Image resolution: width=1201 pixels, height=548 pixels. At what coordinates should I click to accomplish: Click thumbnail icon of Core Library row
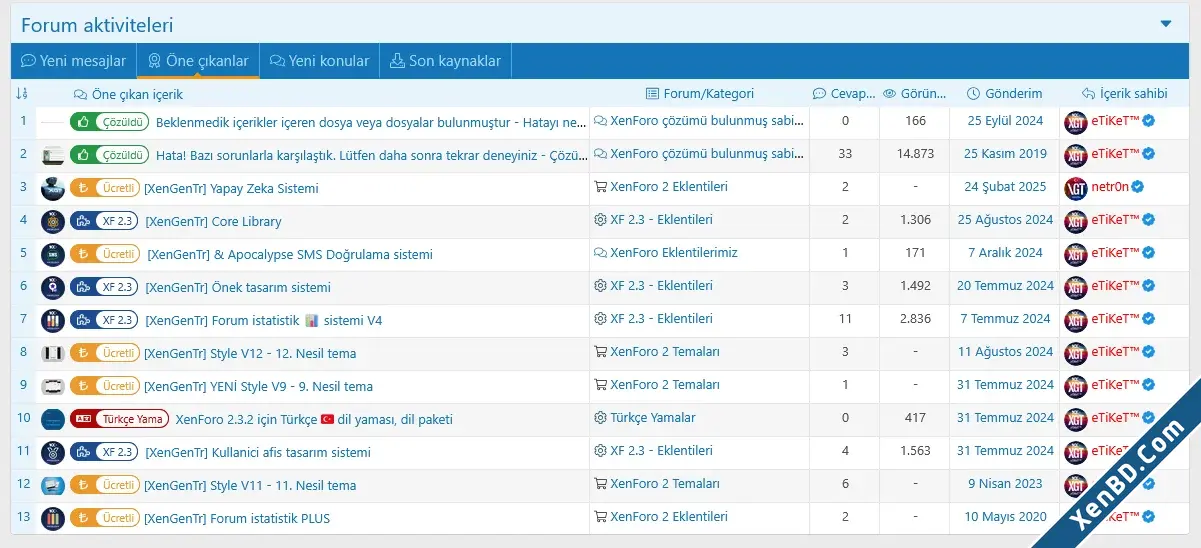pos(53,221)
